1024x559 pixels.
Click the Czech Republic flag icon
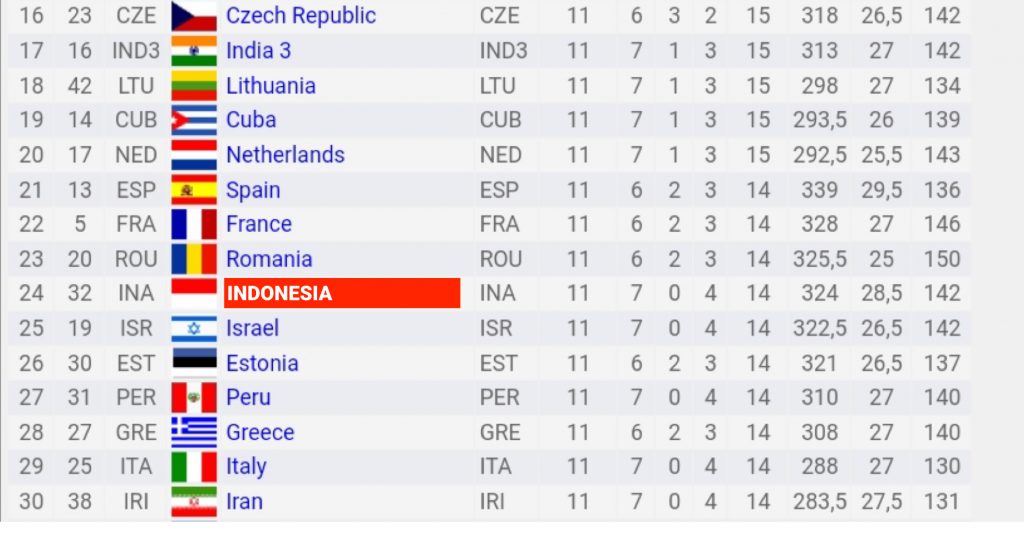[x=194, y=16]
